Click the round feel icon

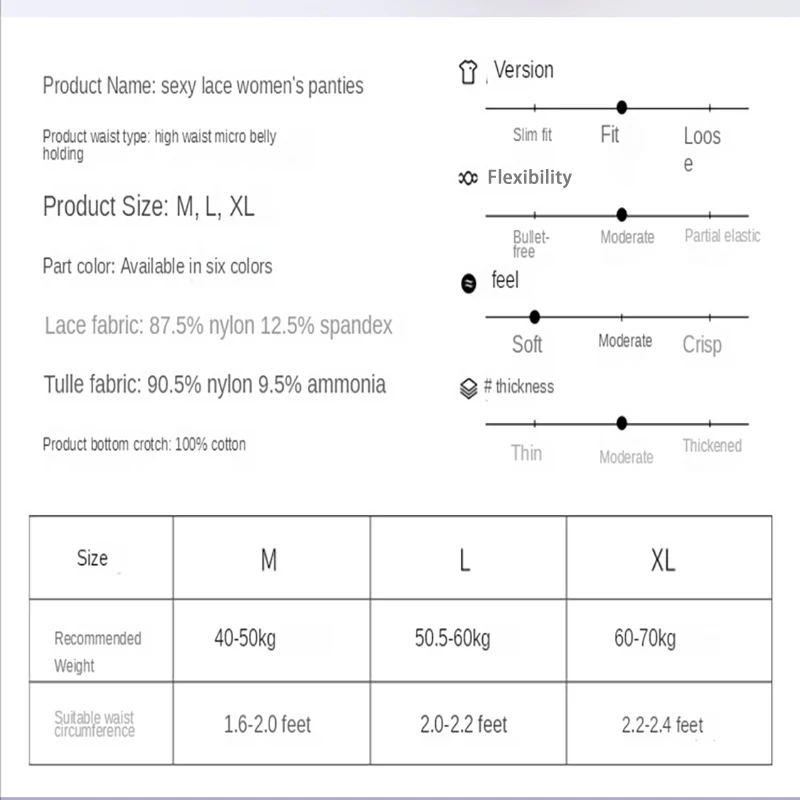[x=467, y=284]
